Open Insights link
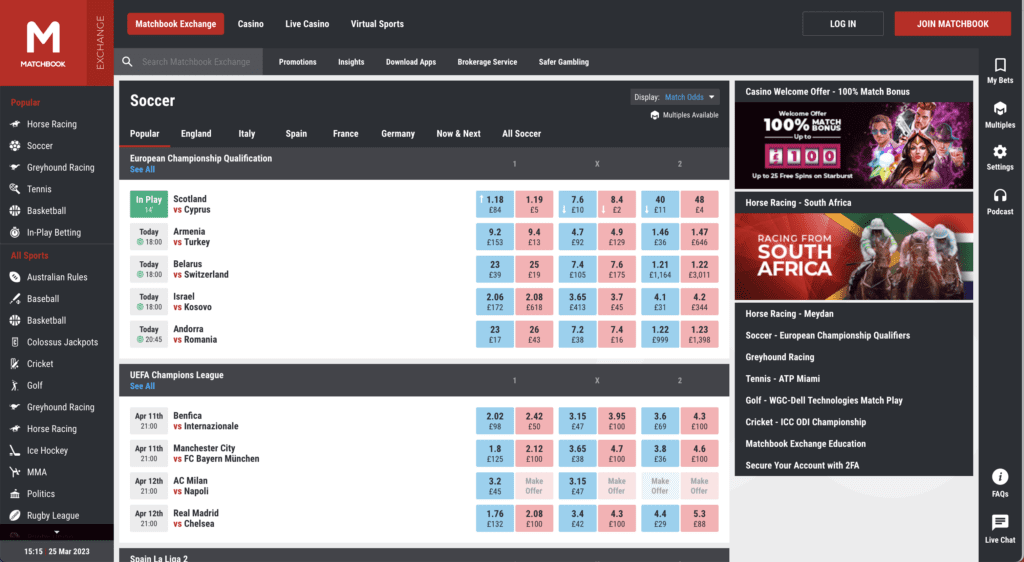The width and height of the screenshot is (1024, 562). (x=351, y=62)
